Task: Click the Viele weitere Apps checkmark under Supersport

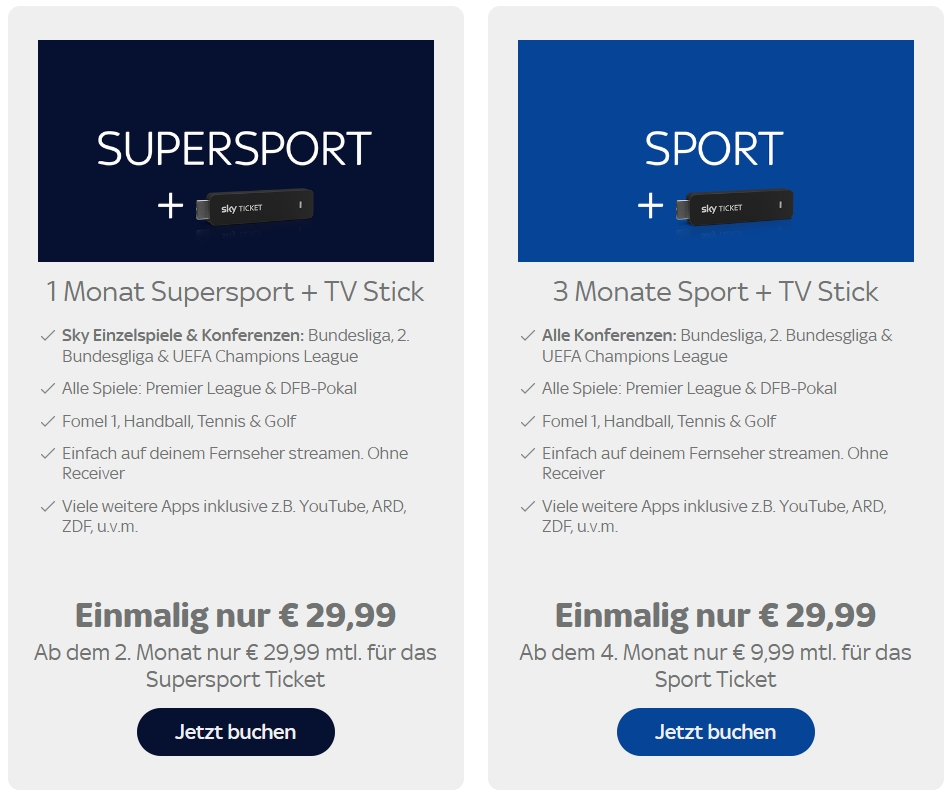Action: click(47, 506)
